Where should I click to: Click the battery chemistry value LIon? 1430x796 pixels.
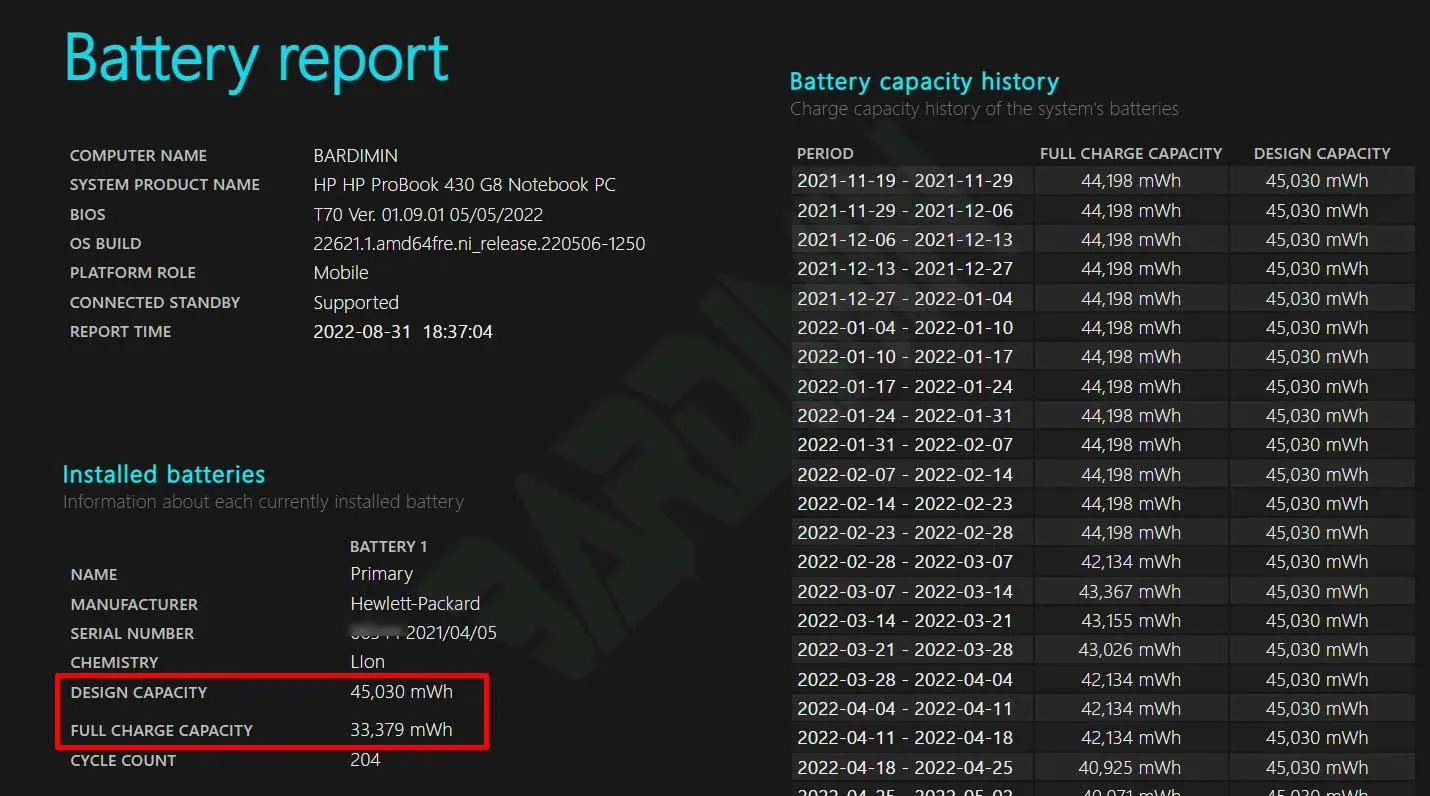pyautogui.click(x=367, y=662)
